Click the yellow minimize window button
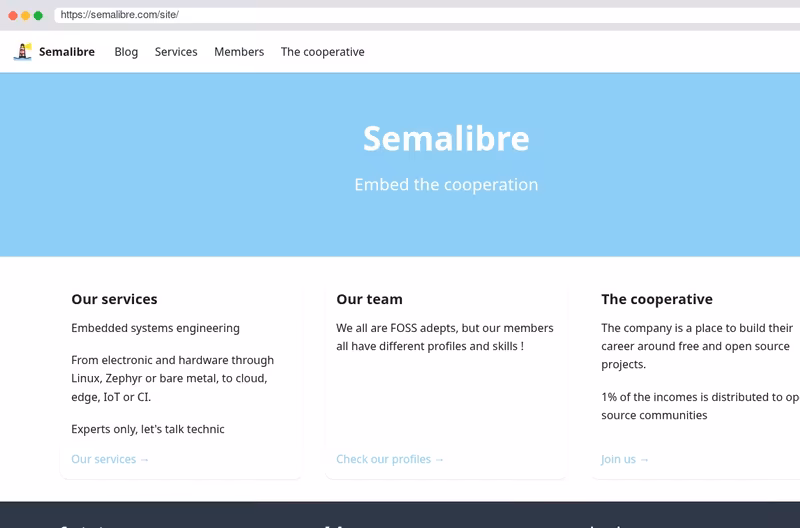This screenshot has width=800, height=528. 26,15
